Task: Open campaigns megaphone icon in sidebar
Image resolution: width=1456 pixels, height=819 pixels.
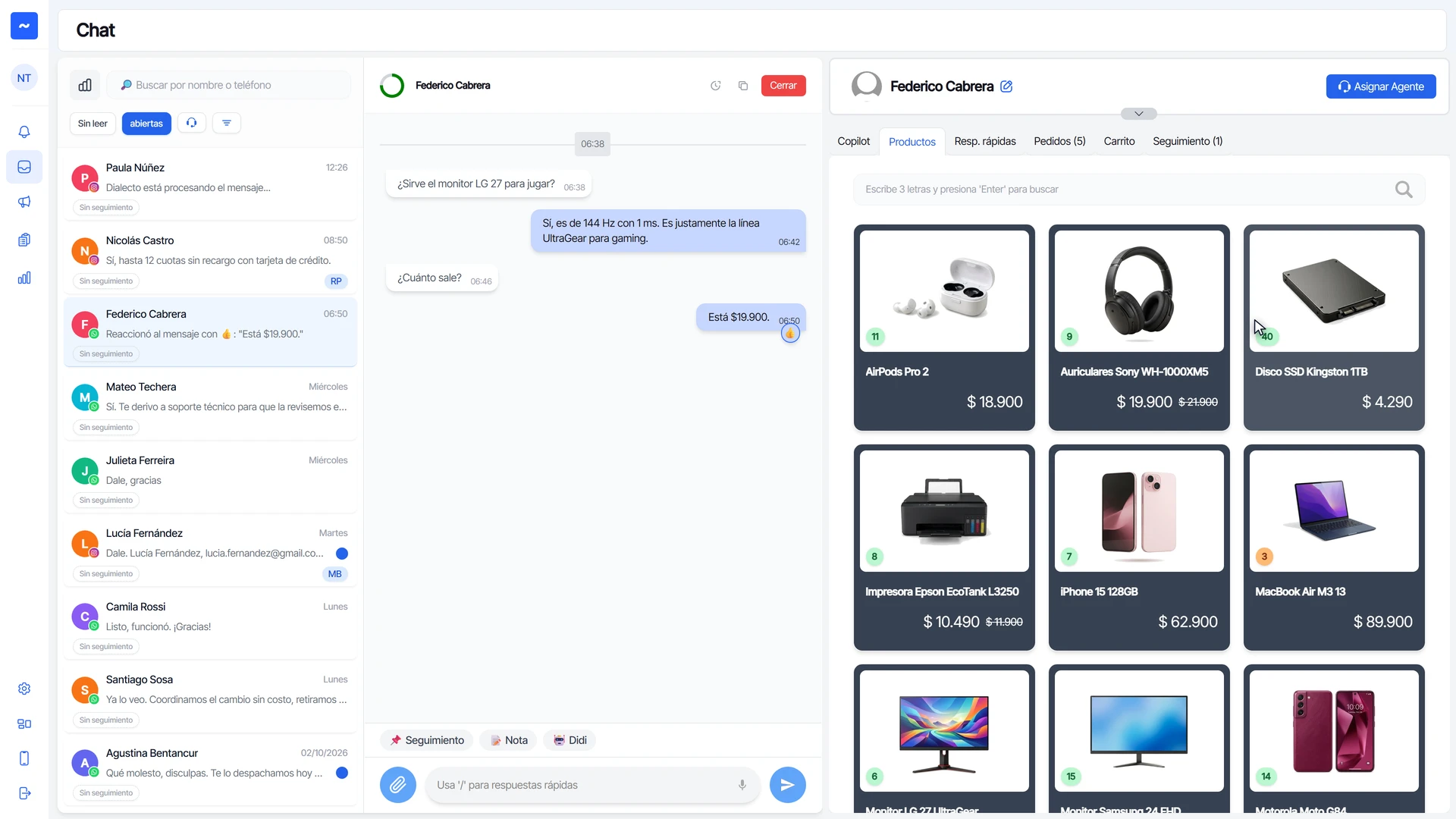Action: pyautogui.click(x=24, y=202)
